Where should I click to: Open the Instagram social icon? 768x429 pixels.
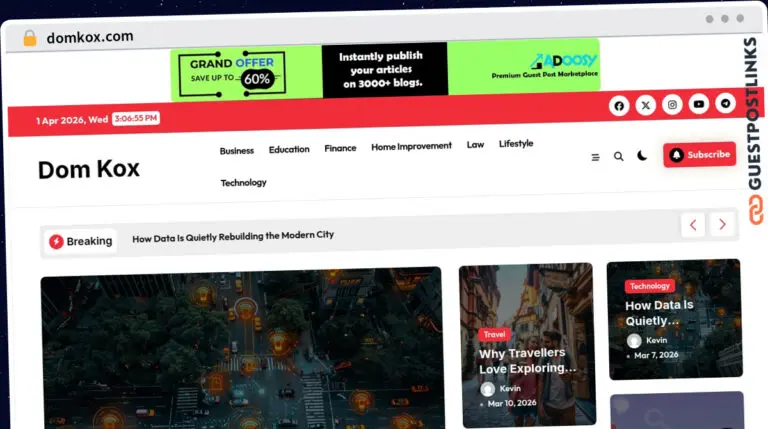pyautogui.click(x=672, y=104)
